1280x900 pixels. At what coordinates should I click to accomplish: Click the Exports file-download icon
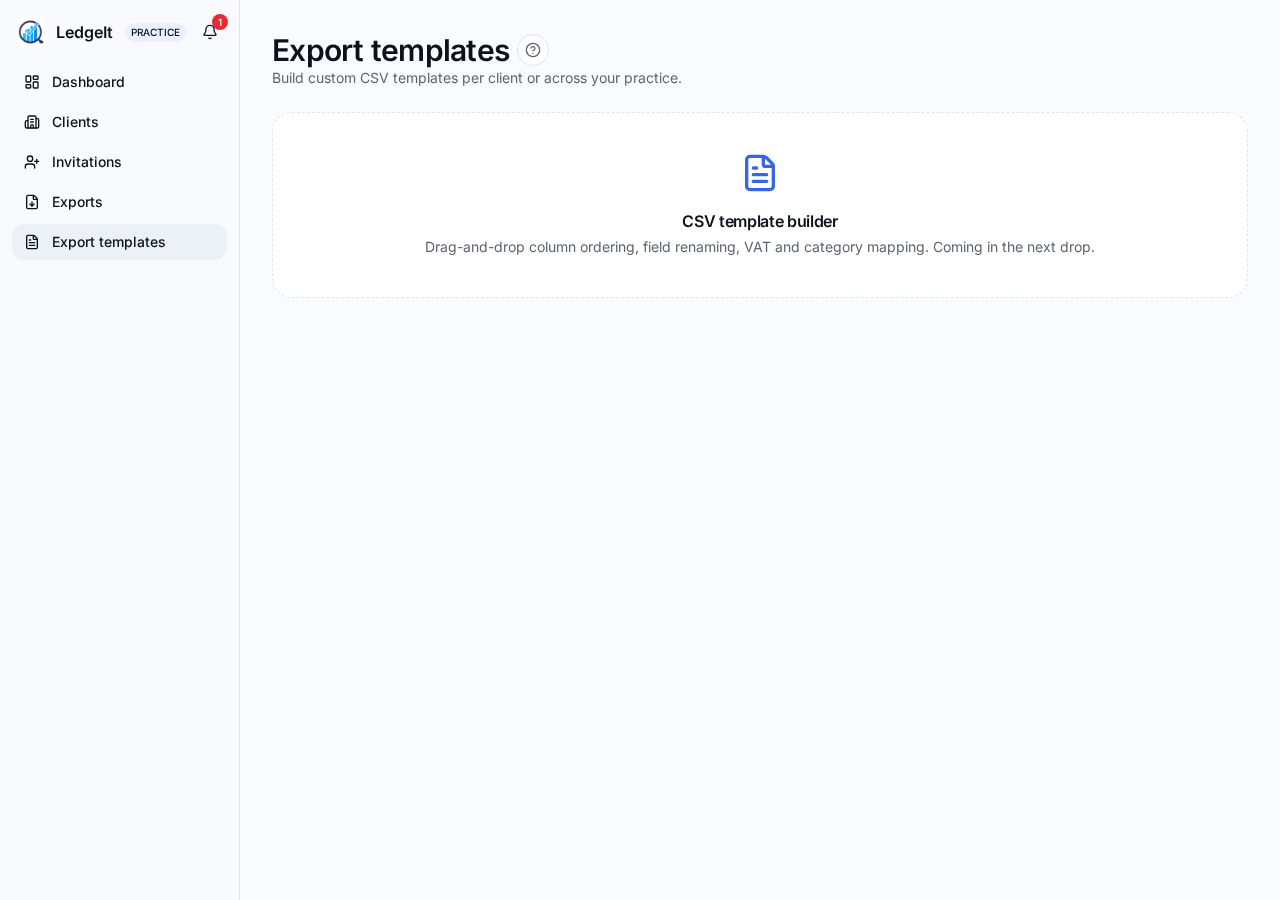click(32, 202)
